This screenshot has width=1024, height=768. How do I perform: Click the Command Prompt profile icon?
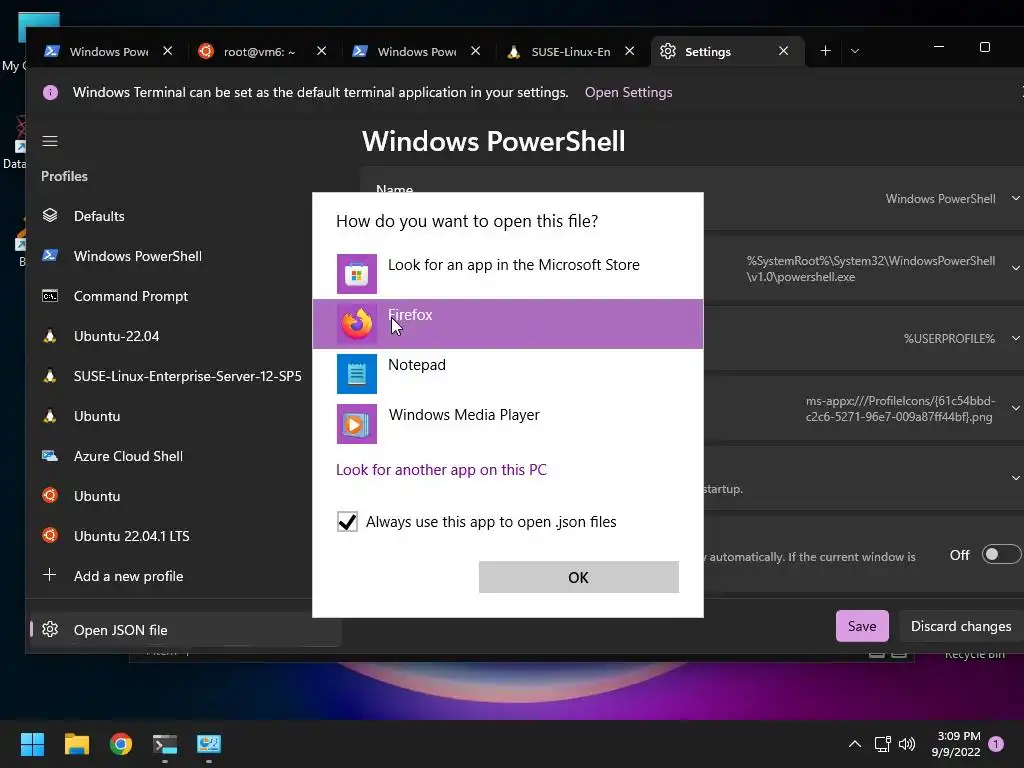point(50,296)
